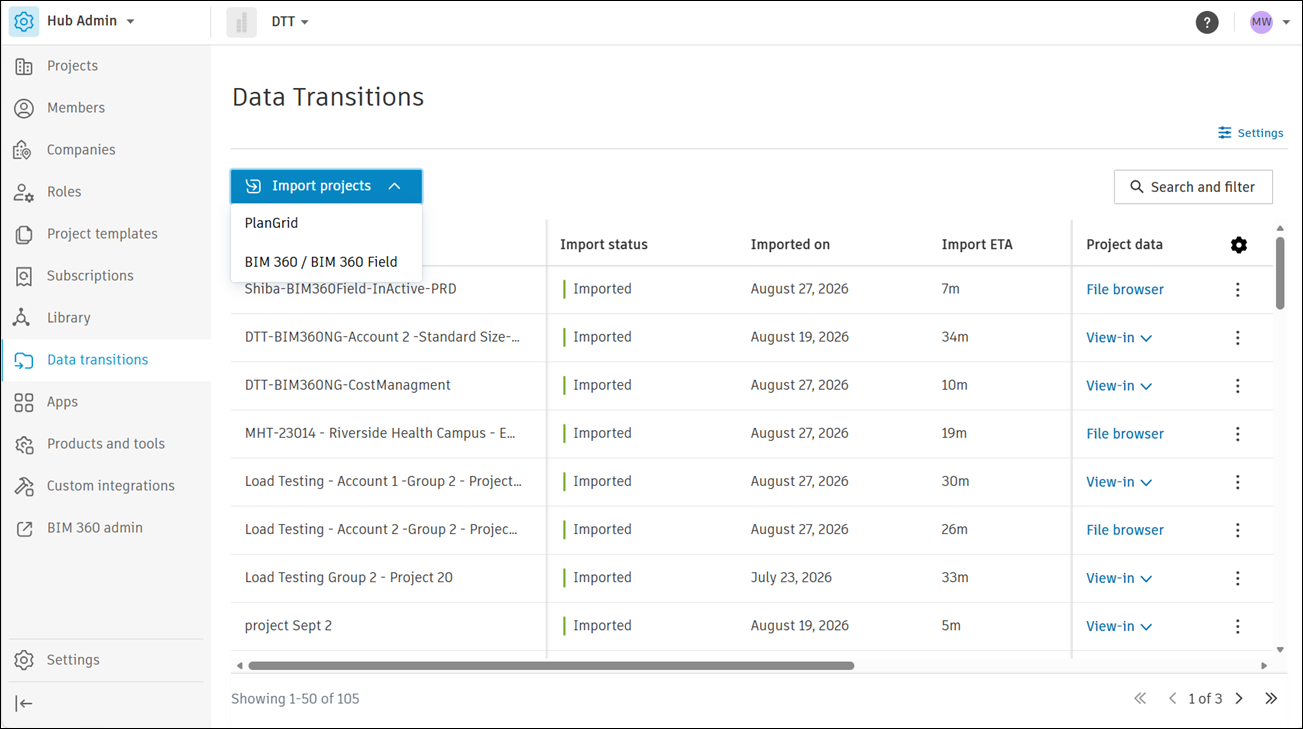The image size is (1303, 729).
Task: Open more options for MHT-23014 Riverside row
Action: pos(1238,434)
